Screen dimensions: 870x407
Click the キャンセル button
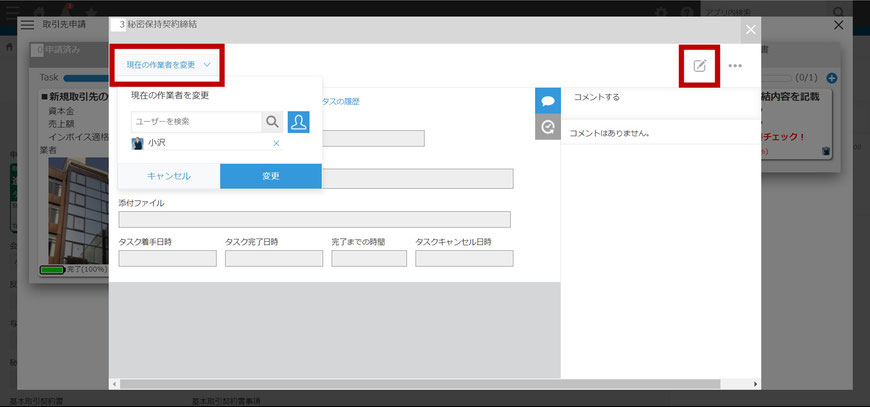168,176
